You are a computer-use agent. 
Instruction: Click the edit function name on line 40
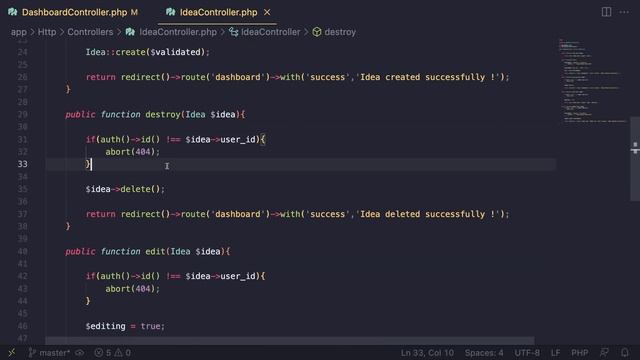pyautogui.click(x=155, y=251)
